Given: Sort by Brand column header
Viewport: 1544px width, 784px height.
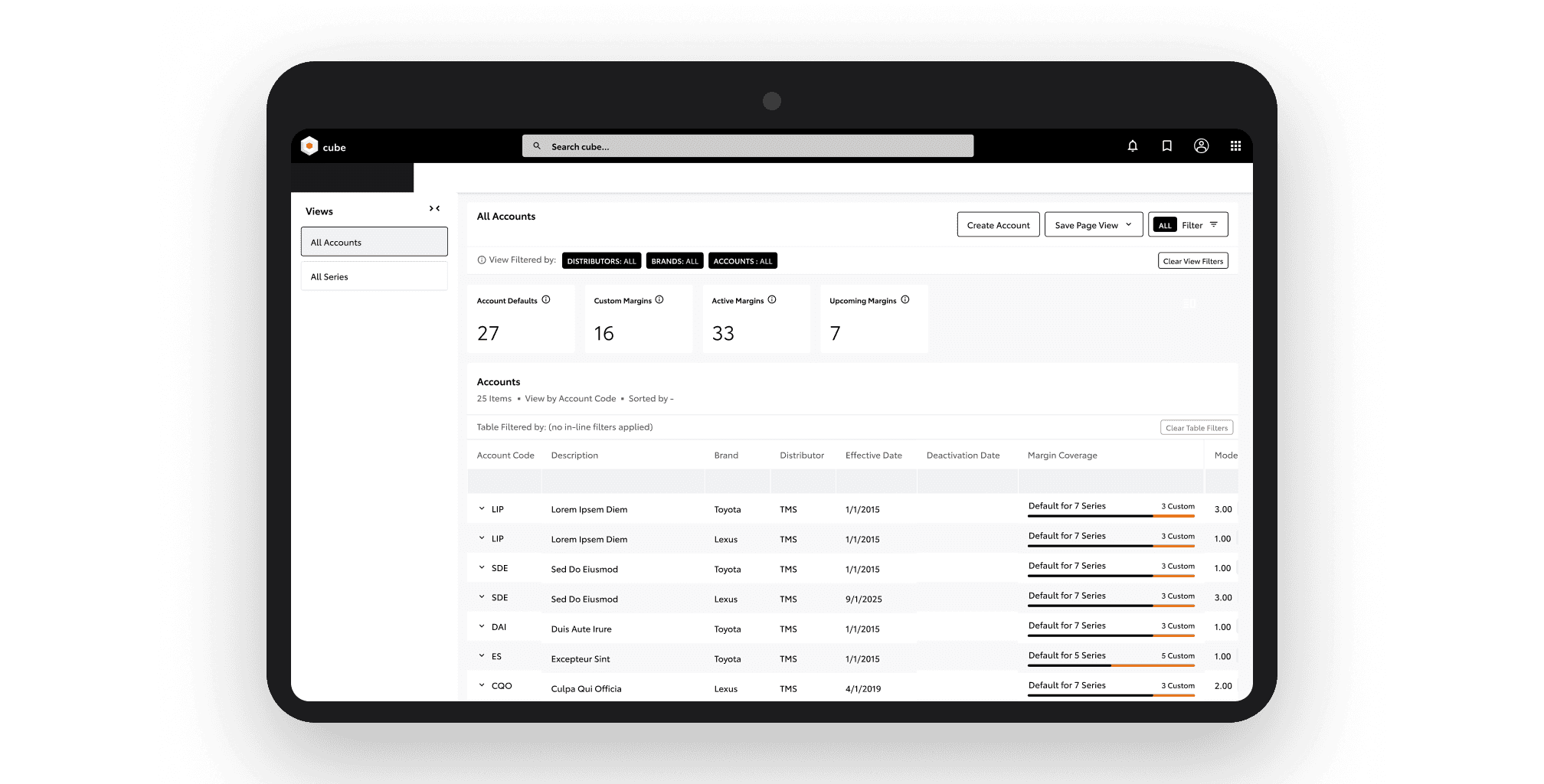Looking at the screenshot, I should [726, 456].
